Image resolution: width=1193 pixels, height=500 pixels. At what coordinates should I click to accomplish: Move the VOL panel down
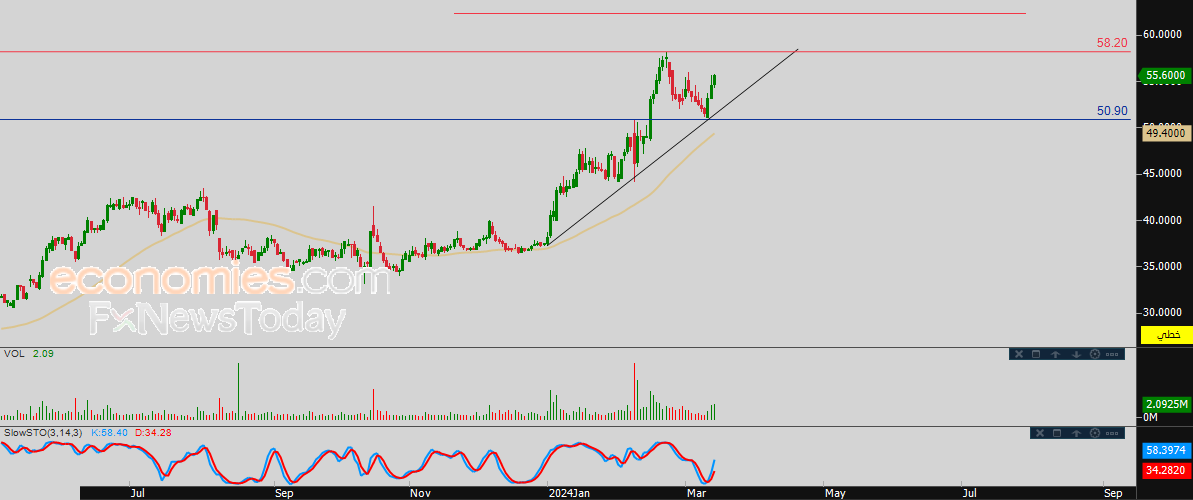click(1075, 354)
